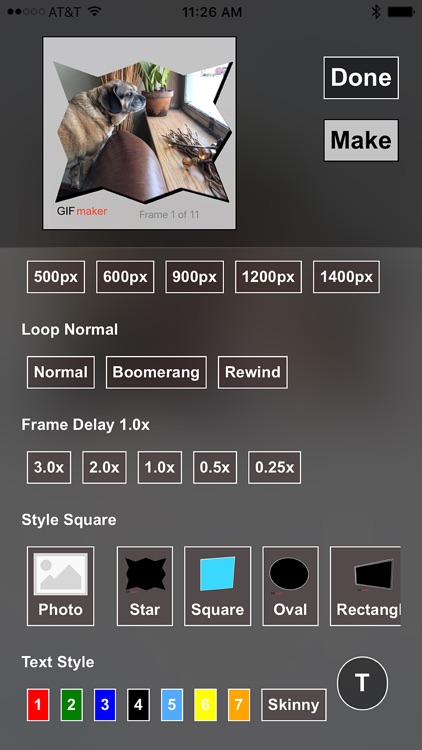422x750 pixels.
Task: Check the Bluetooth status icon
Action: click(x=376, y=12)
